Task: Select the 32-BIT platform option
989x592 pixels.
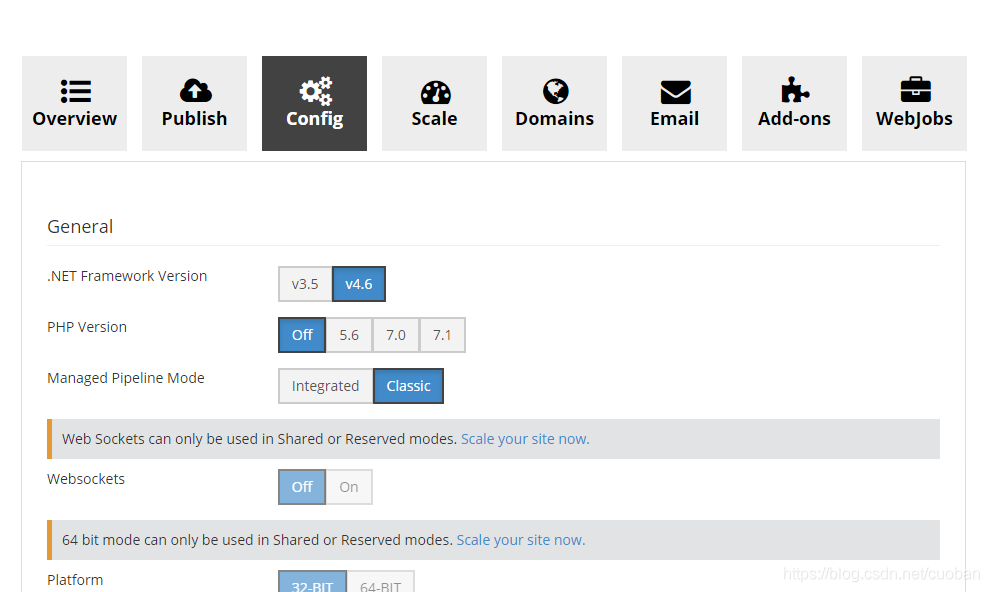Action: 312,583
